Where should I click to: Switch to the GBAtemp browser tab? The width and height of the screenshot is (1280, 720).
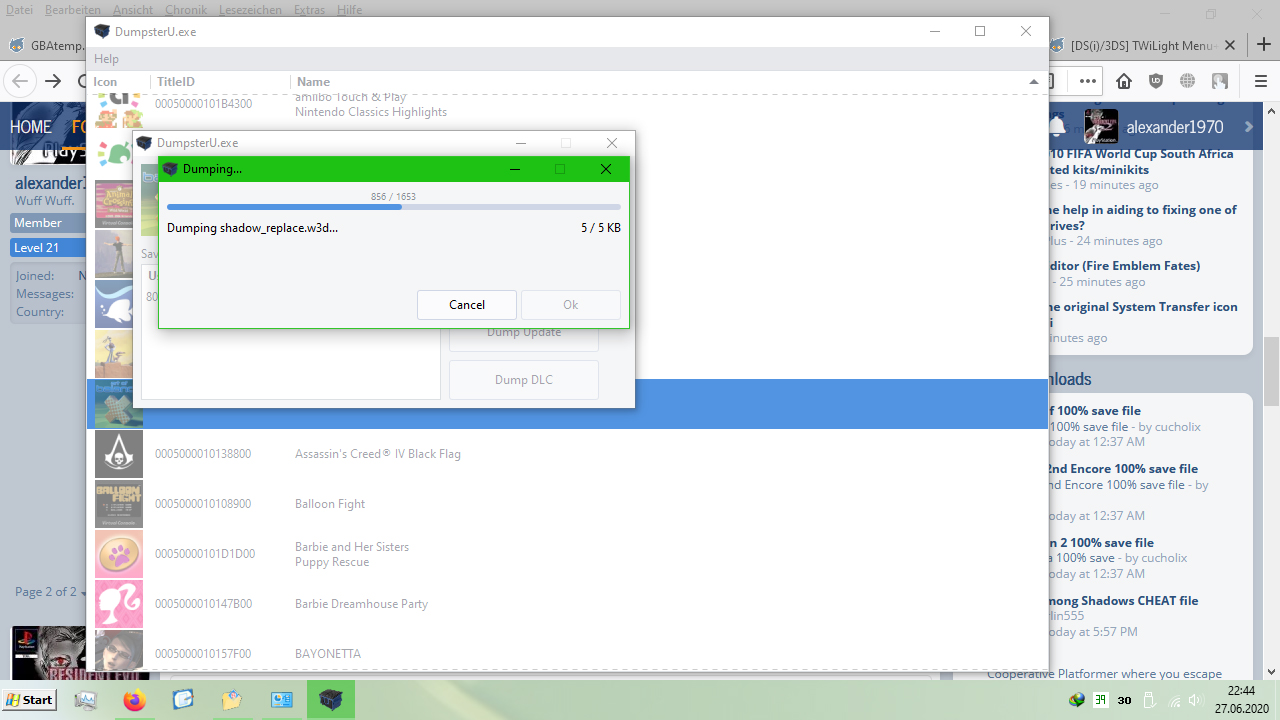(x=47, y=46)
